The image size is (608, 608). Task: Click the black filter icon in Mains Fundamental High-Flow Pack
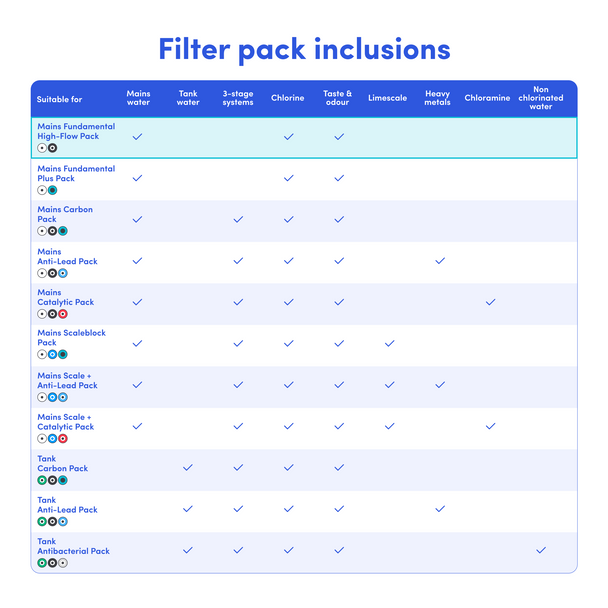click(x=52, y=148)
